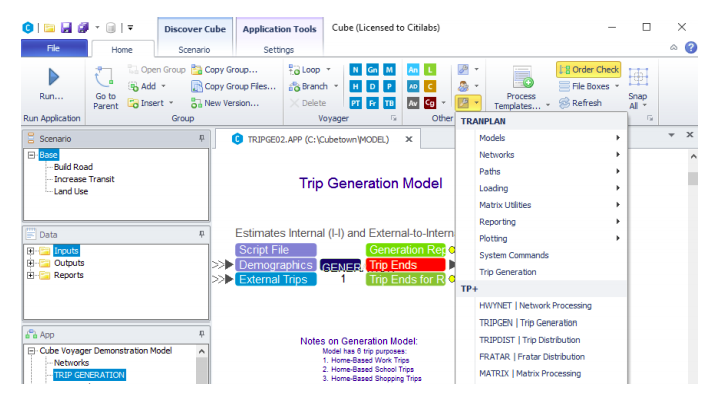Collapse the Base scenario node
Image resolution: width=720 pixels, height=412 pixels.
point(31,155)
